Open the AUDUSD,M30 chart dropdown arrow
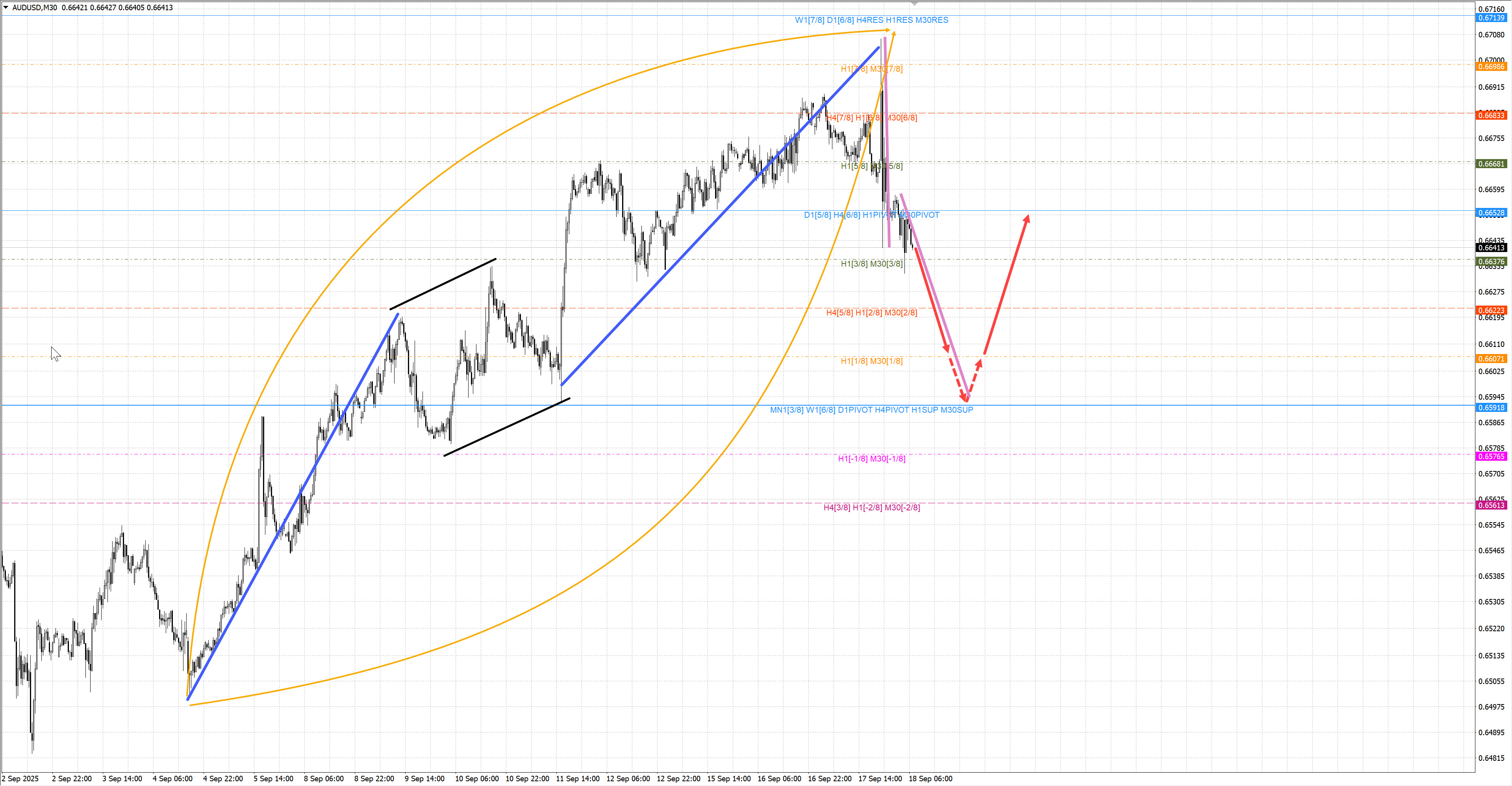 tap(6, 7)
